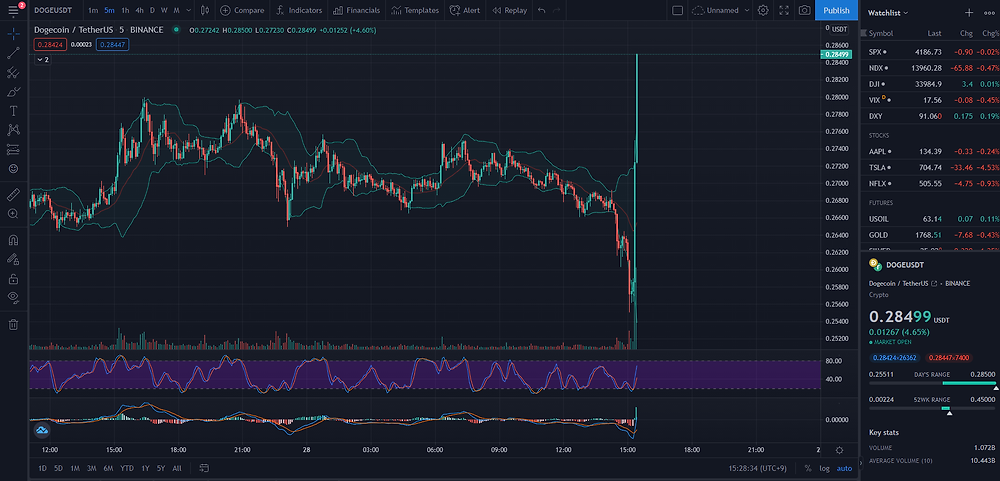Open indicator Templates

click(415, 10)
